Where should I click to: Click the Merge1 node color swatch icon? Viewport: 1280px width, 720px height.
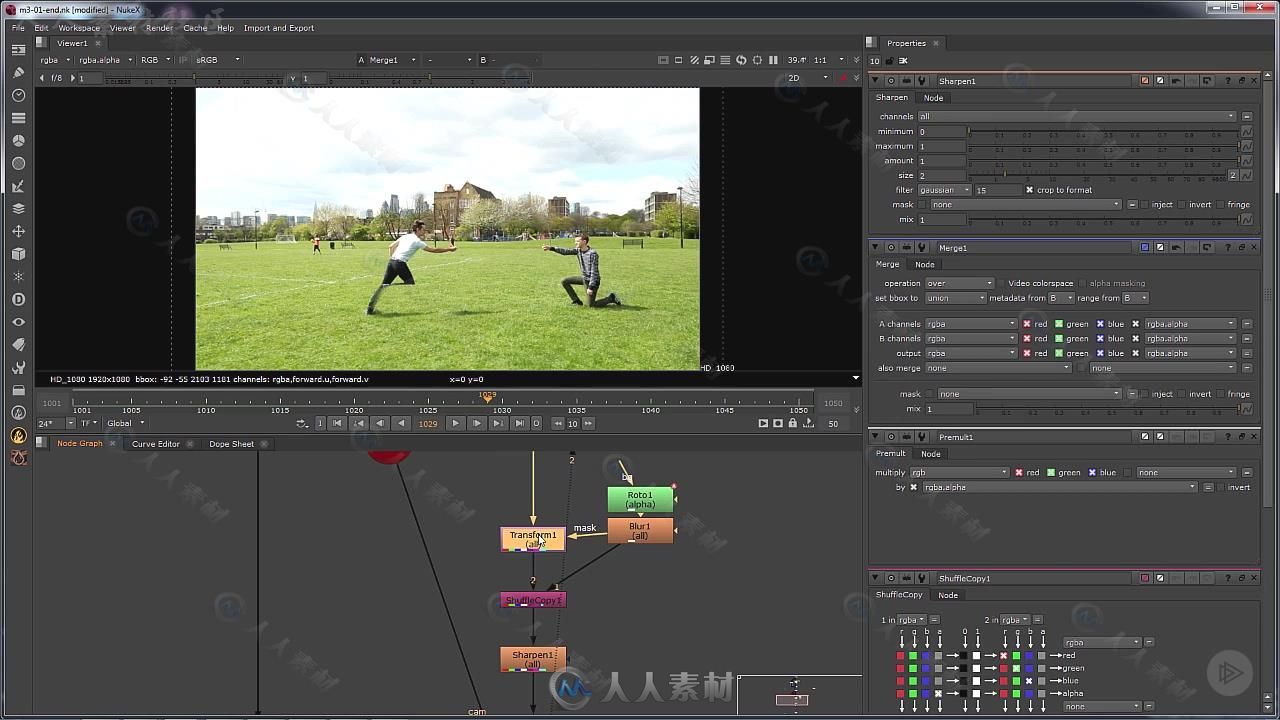pos(1145,247)
